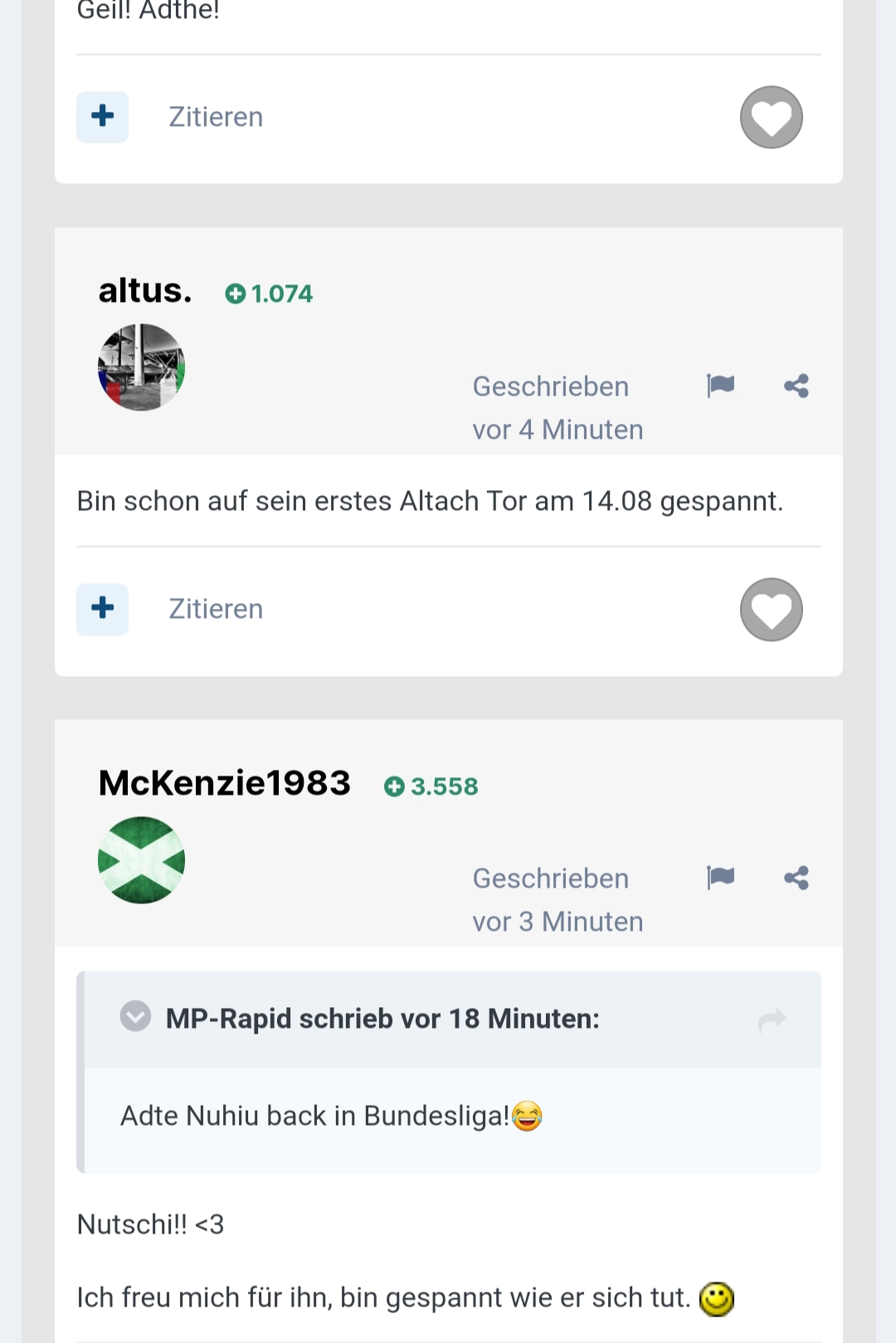This screenshot has height=1343, width=896.
Task: Report McKenzie1983's post using the flag icon
Action: point(720,878)
